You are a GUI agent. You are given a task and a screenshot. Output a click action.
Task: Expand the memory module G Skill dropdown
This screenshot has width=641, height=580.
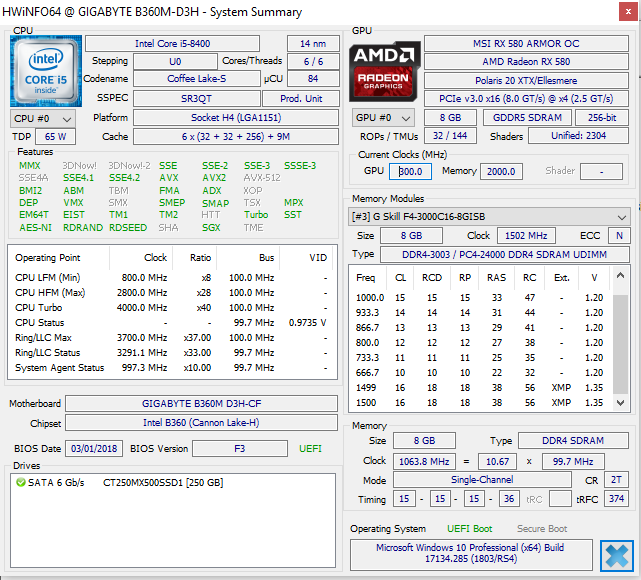[489, 217]
